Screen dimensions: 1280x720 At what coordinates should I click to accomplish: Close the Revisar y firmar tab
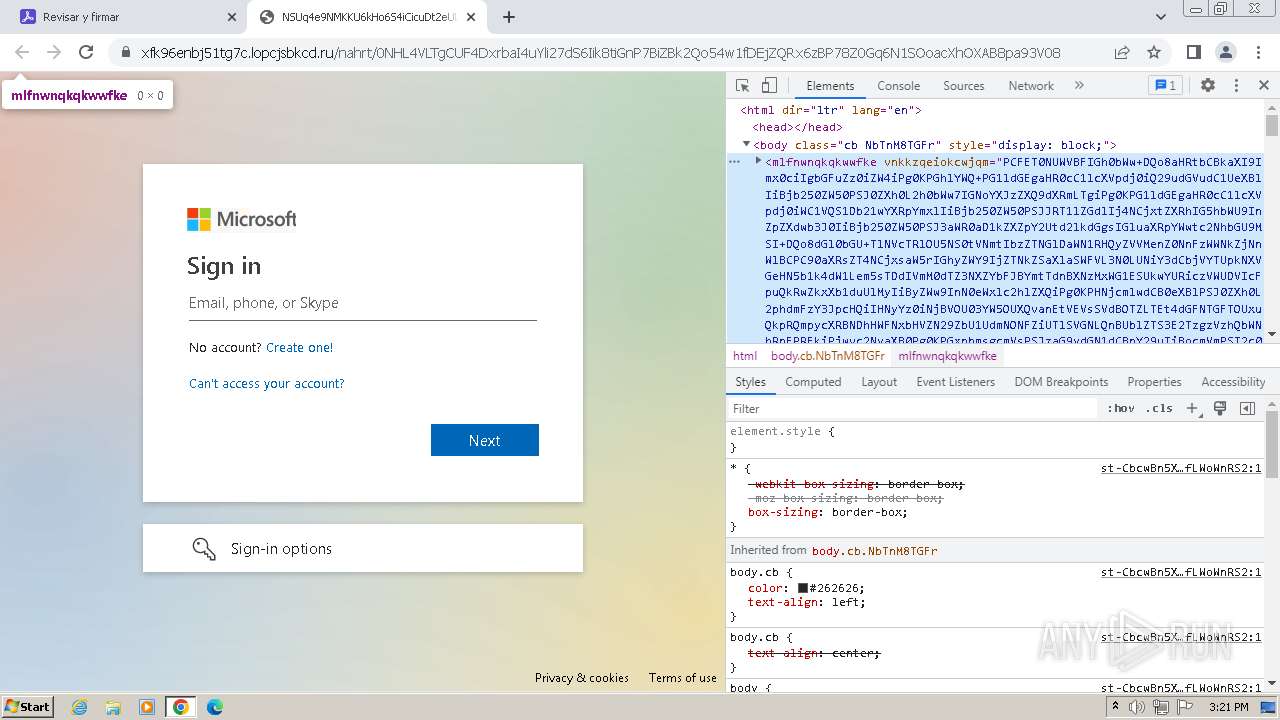pyautogui.click(x=232, y=17)
